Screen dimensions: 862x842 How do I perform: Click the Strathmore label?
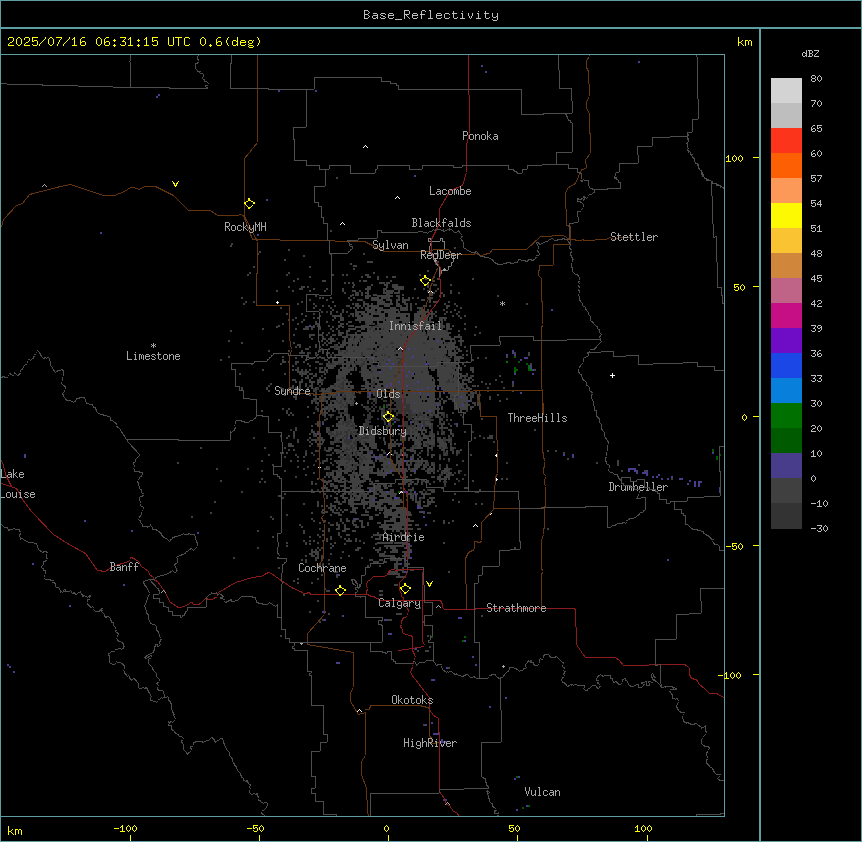tap(516, 608)
